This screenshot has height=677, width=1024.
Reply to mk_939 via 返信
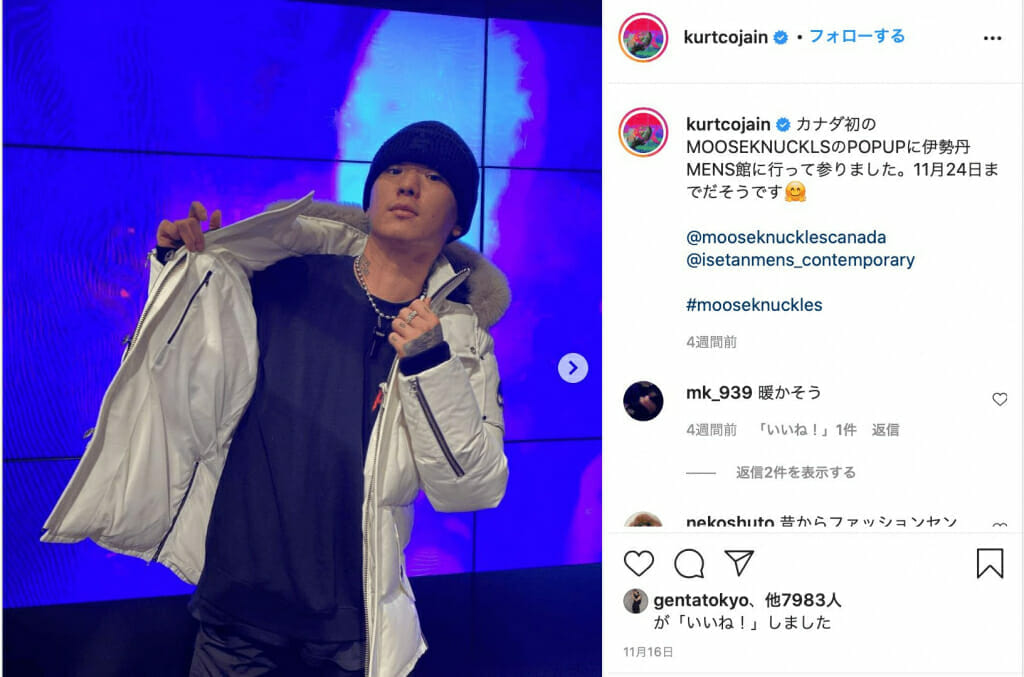tap(886, 430)
